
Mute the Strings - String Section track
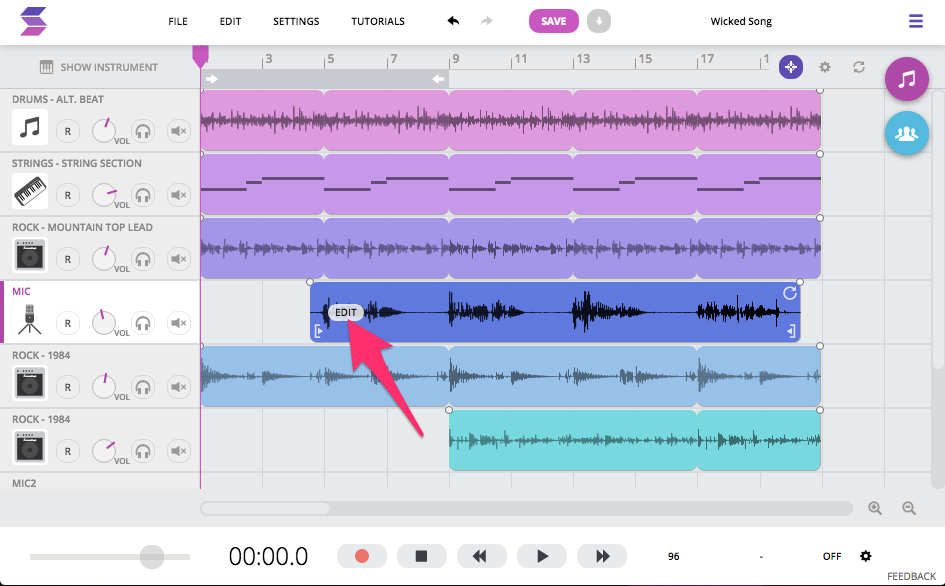click(178, 195)
